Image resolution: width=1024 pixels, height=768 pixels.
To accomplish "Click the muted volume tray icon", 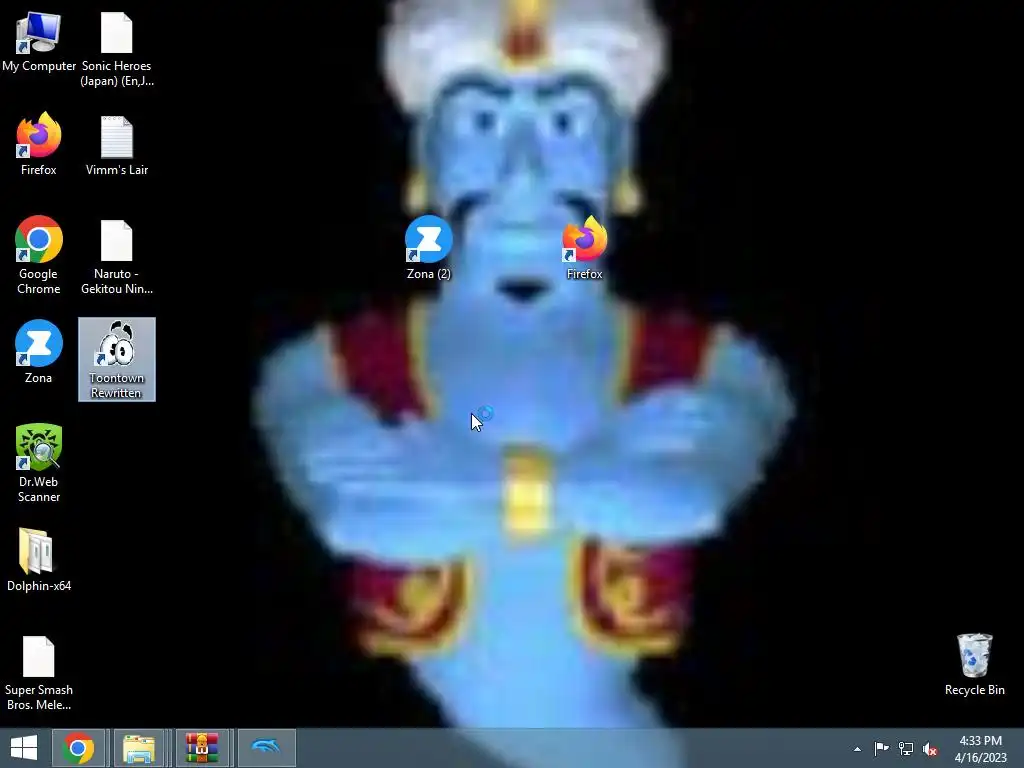I will [930, 749].
